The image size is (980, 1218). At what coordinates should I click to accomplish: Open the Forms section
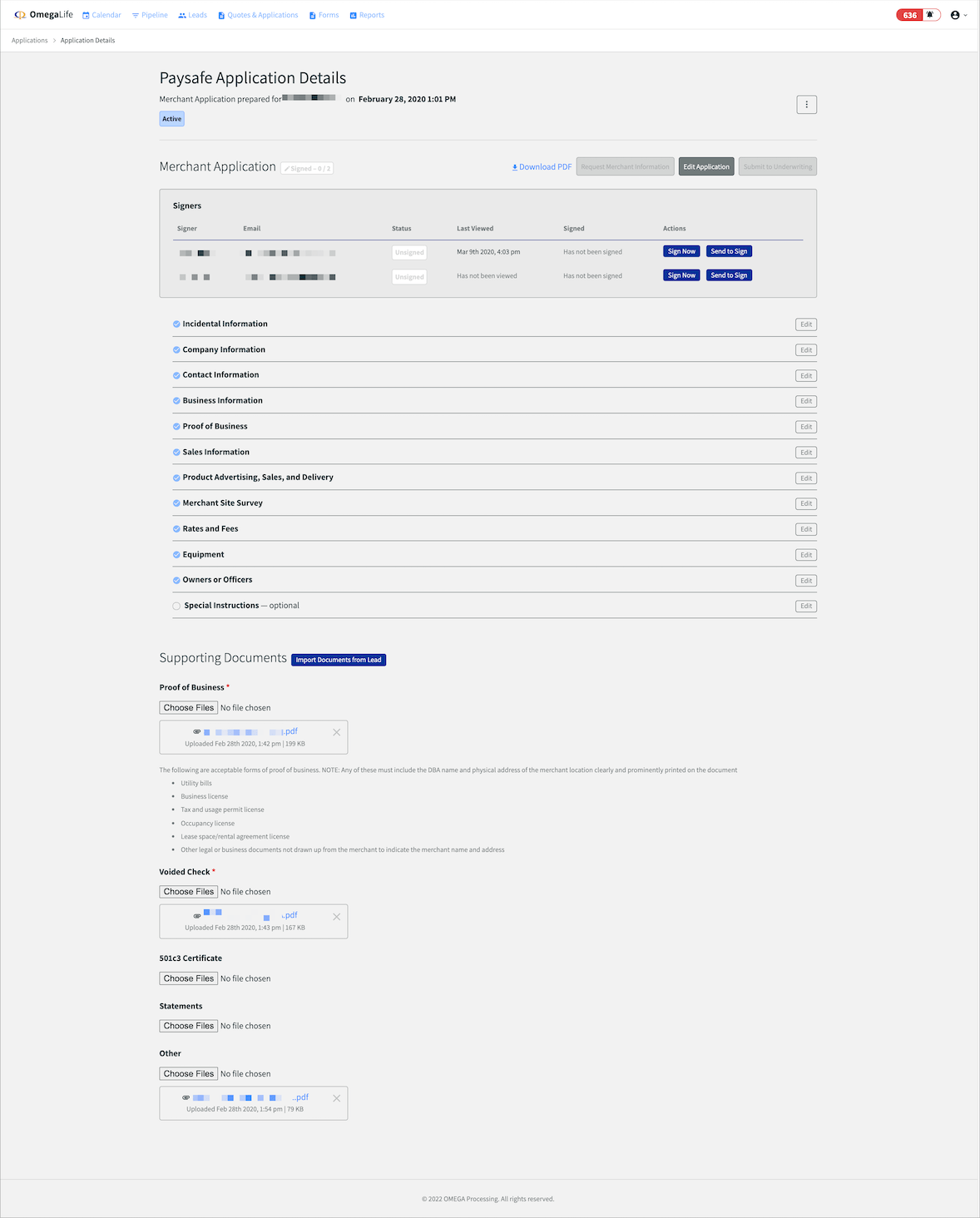[324, 15]
